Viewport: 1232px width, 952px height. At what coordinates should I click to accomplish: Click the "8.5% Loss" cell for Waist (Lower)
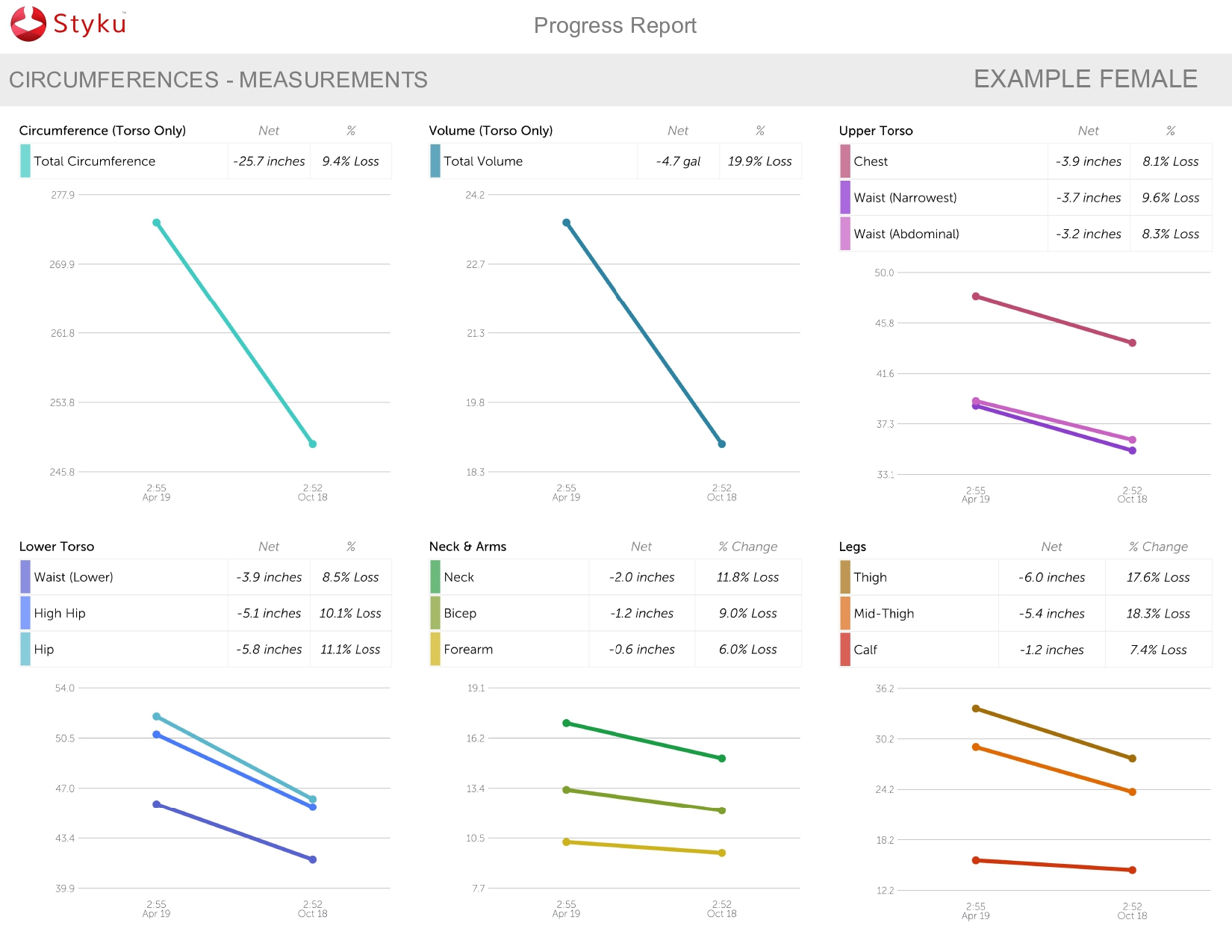coord(351,577)
